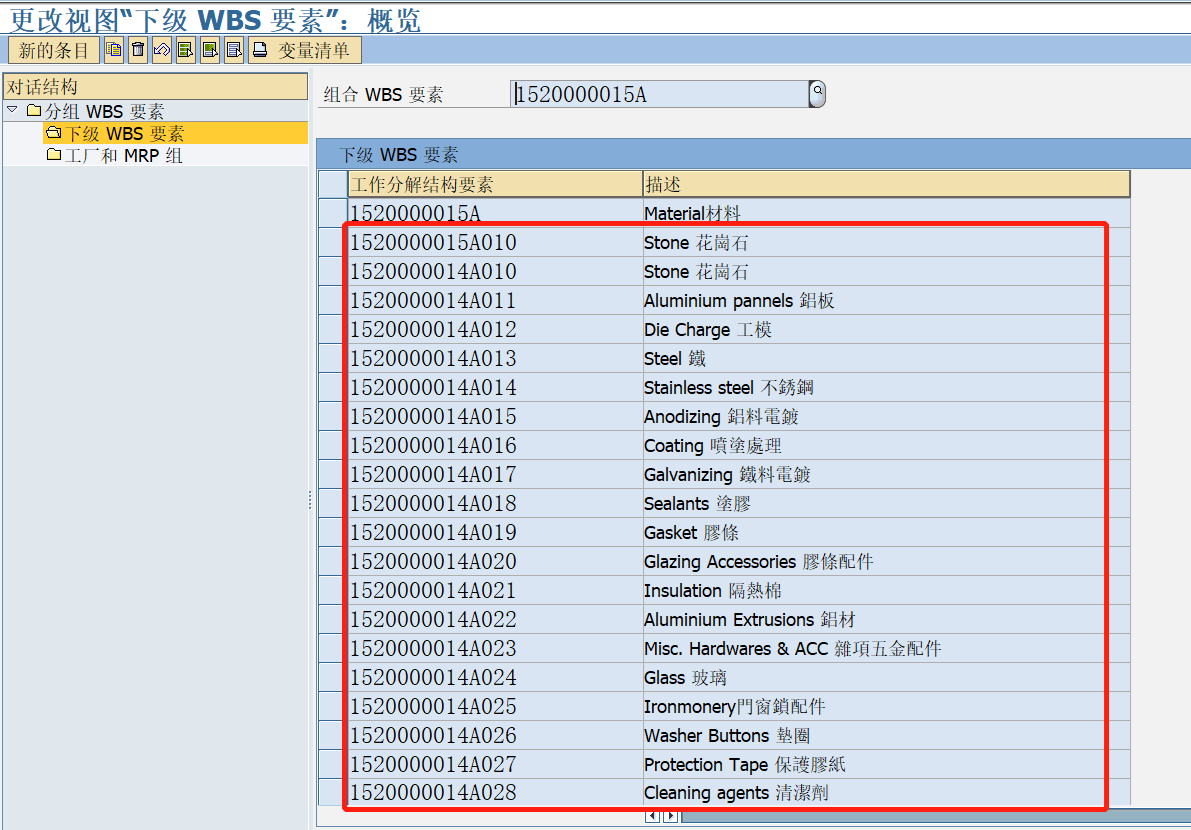Click the description Sealants 塗膠
The width and height of the screenshot is (1191, 830).
697,503
